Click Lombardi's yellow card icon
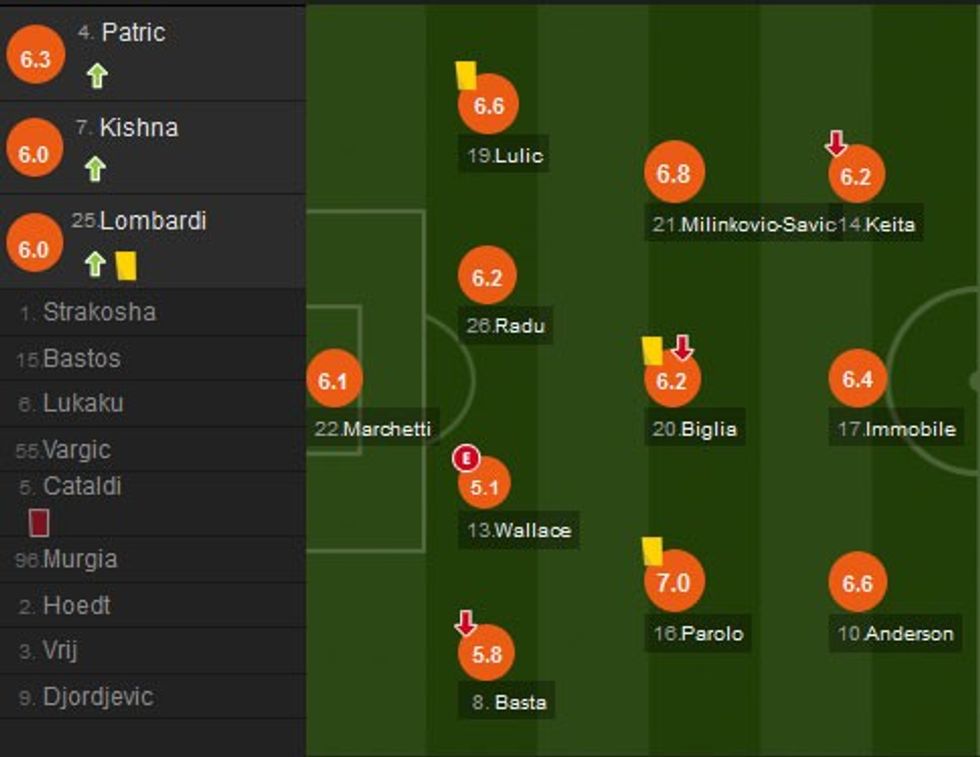The width and height of the screenshot is (980, 757). tap(125, 265)
